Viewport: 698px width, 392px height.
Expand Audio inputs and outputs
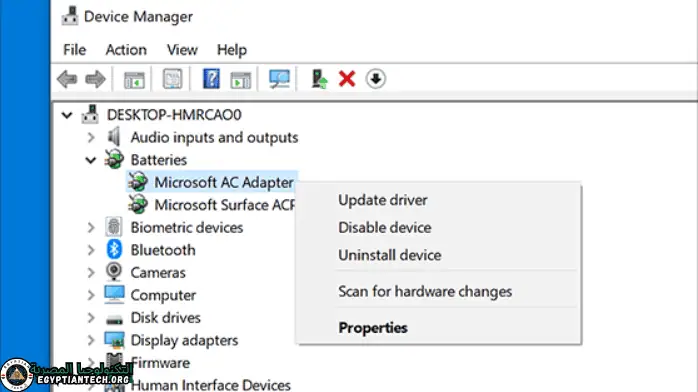91,137
